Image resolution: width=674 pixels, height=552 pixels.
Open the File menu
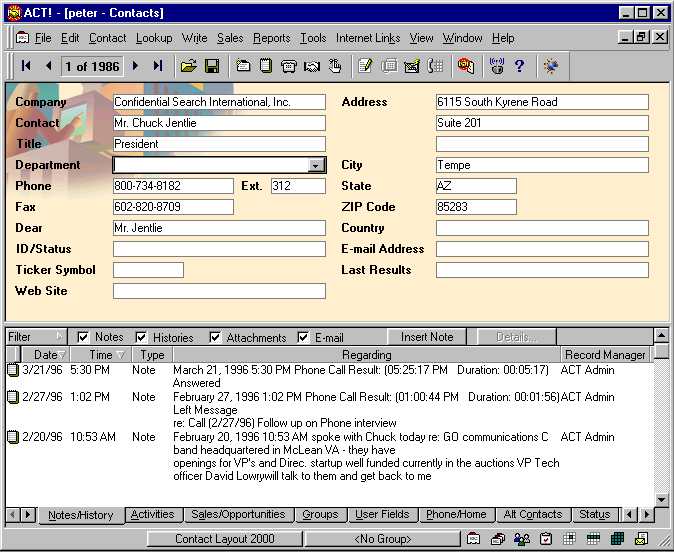pos(43,38)
